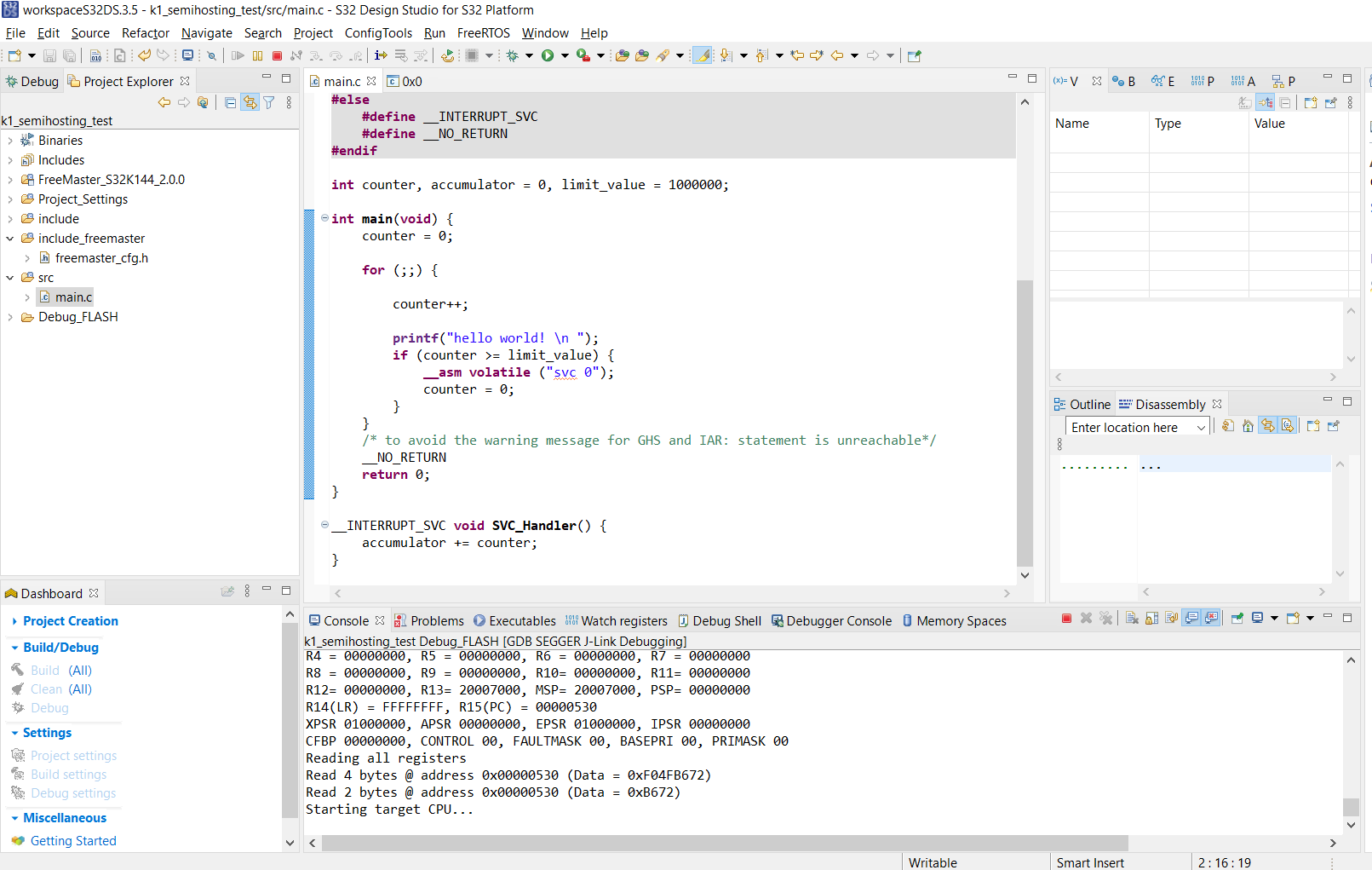Image resolution: width=1372 pixels, height=870 pixels.
Task: Disable Show Console When Standard Out Changes
Action: point(1192,618)
